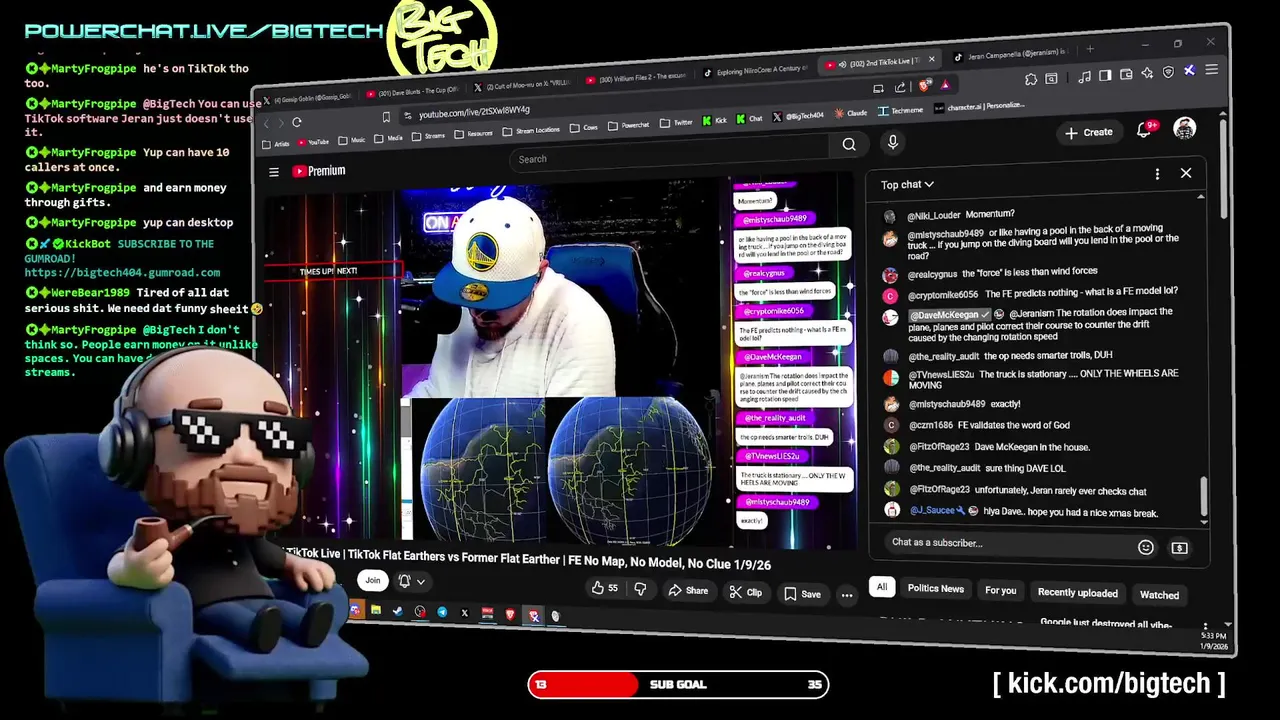Open Brave Rewards triangle icon
1280x720 pixels.
click(x=944, y=85)
